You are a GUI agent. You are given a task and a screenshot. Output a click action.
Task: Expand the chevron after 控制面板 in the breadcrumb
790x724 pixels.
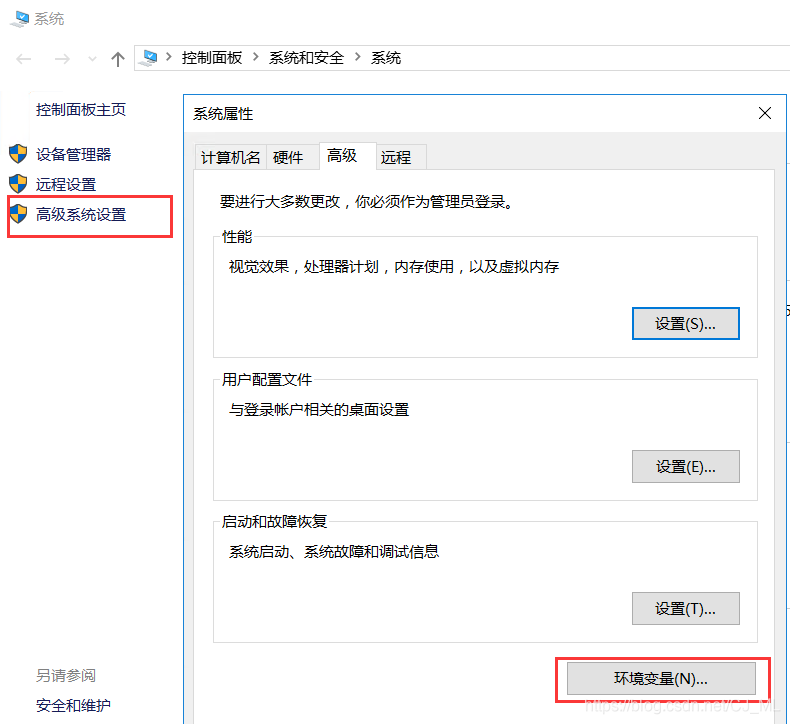pyautogui.click(x=256, y=58)
